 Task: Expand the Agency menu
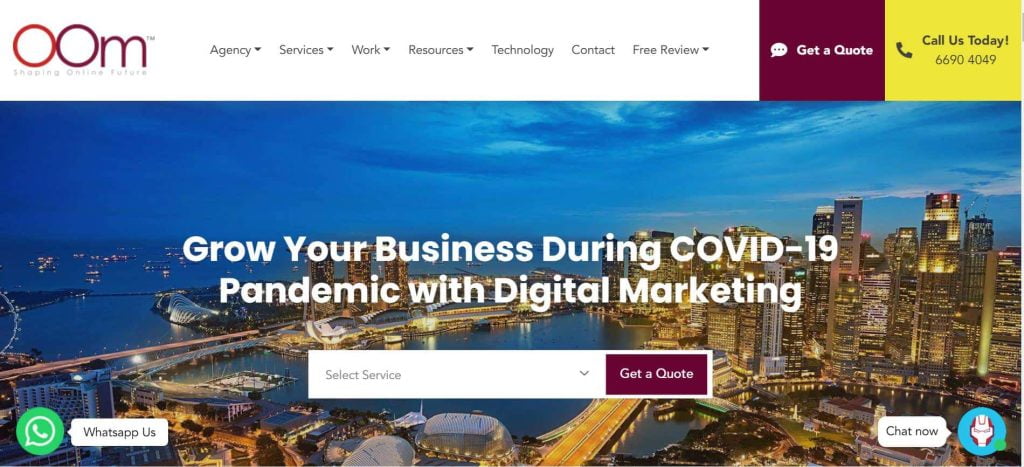(235, 50)
